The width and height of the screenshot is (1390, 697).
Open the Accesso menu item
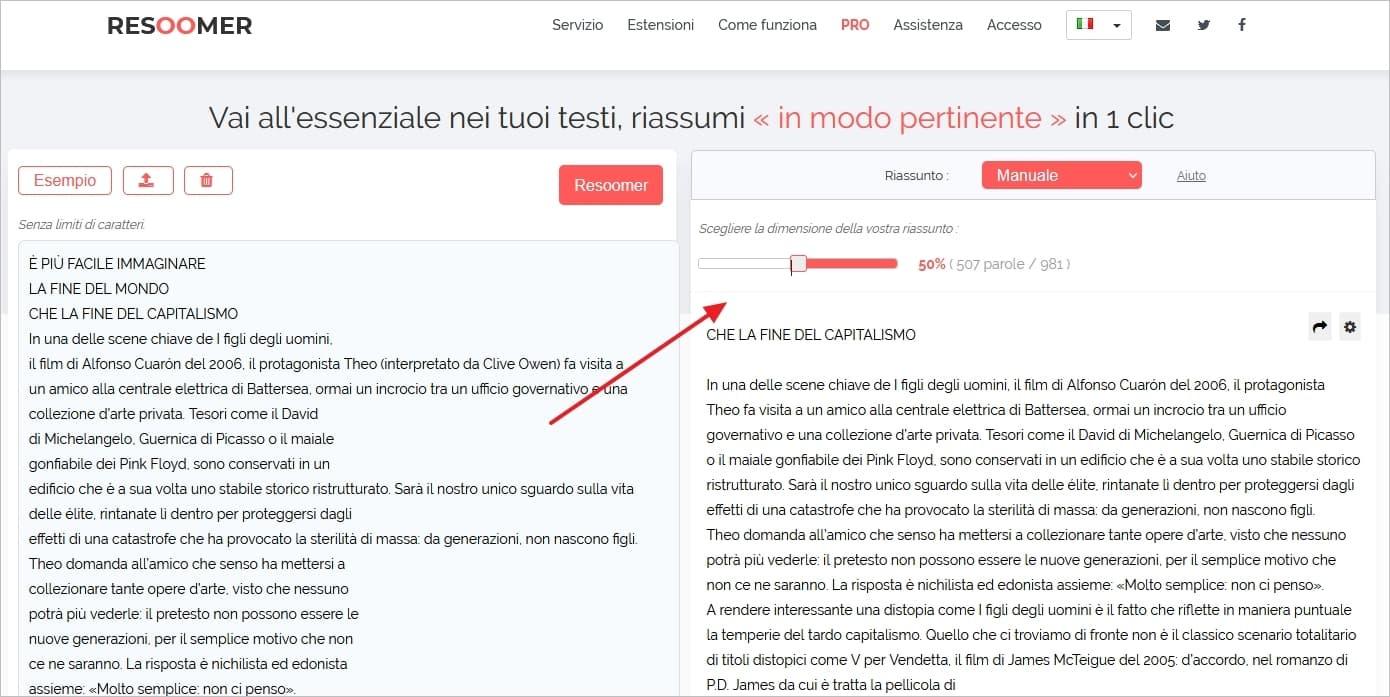click(1014, 25)
